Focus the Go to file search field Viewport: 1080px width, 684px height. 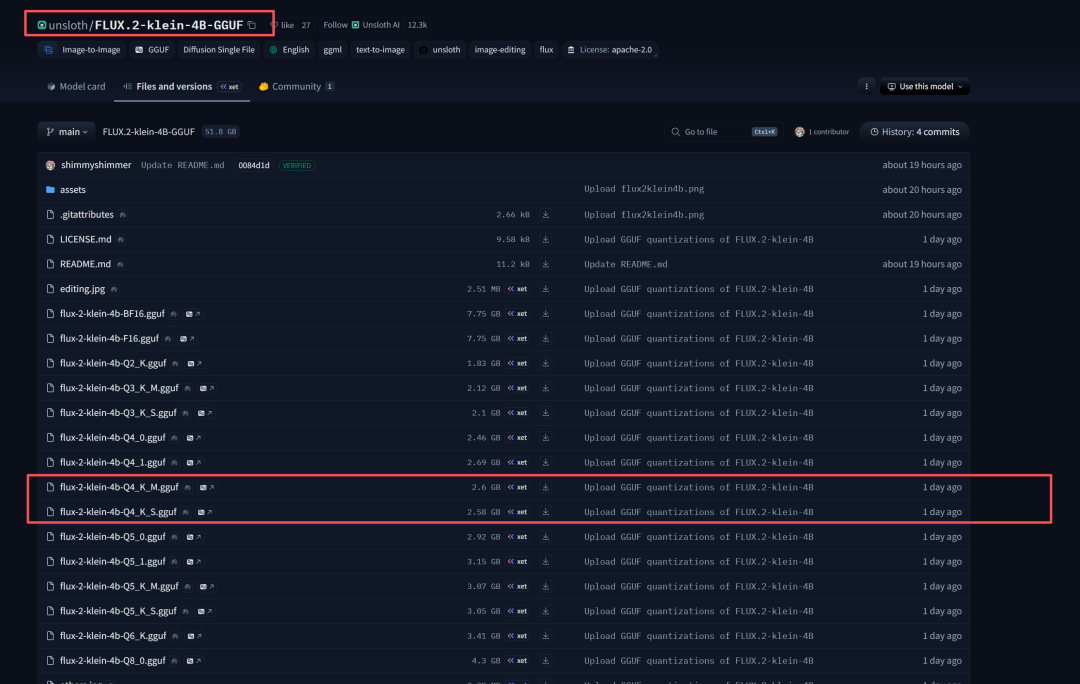coord(723,132)
